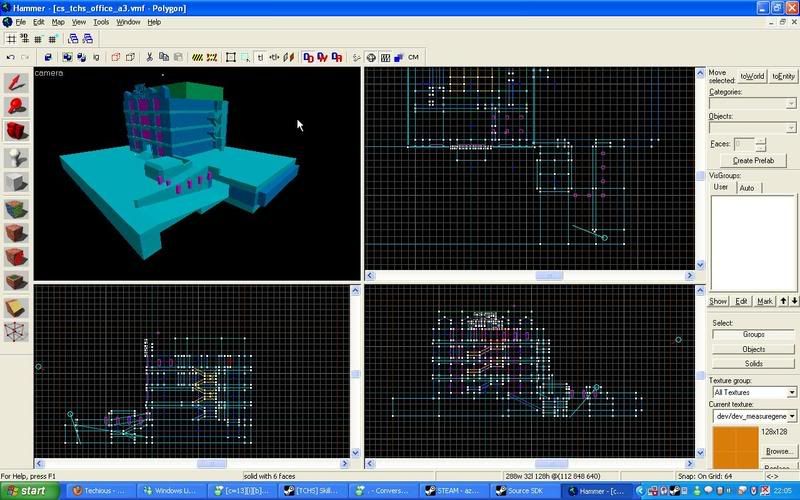
Task: Set select mode to Solids
Action: click(753, 364)
